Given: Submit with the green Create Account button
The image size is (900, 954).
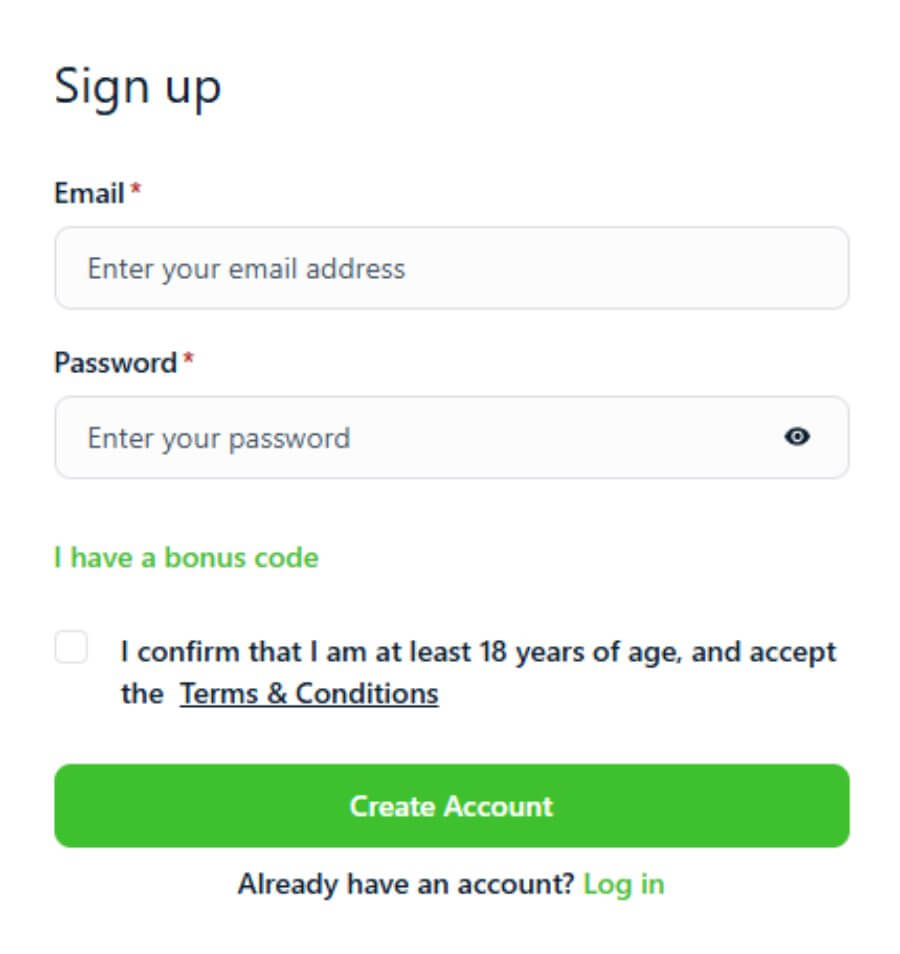Looking at the screenshot, I should tap(452, 806).
